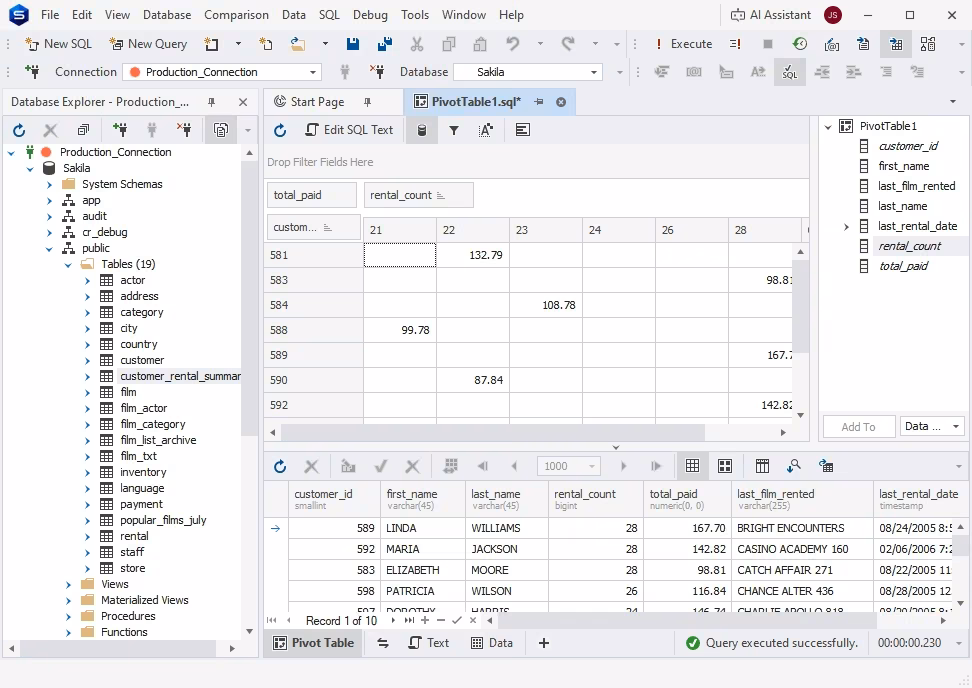Click the find search icon in grid toolbar

(794, 466)
